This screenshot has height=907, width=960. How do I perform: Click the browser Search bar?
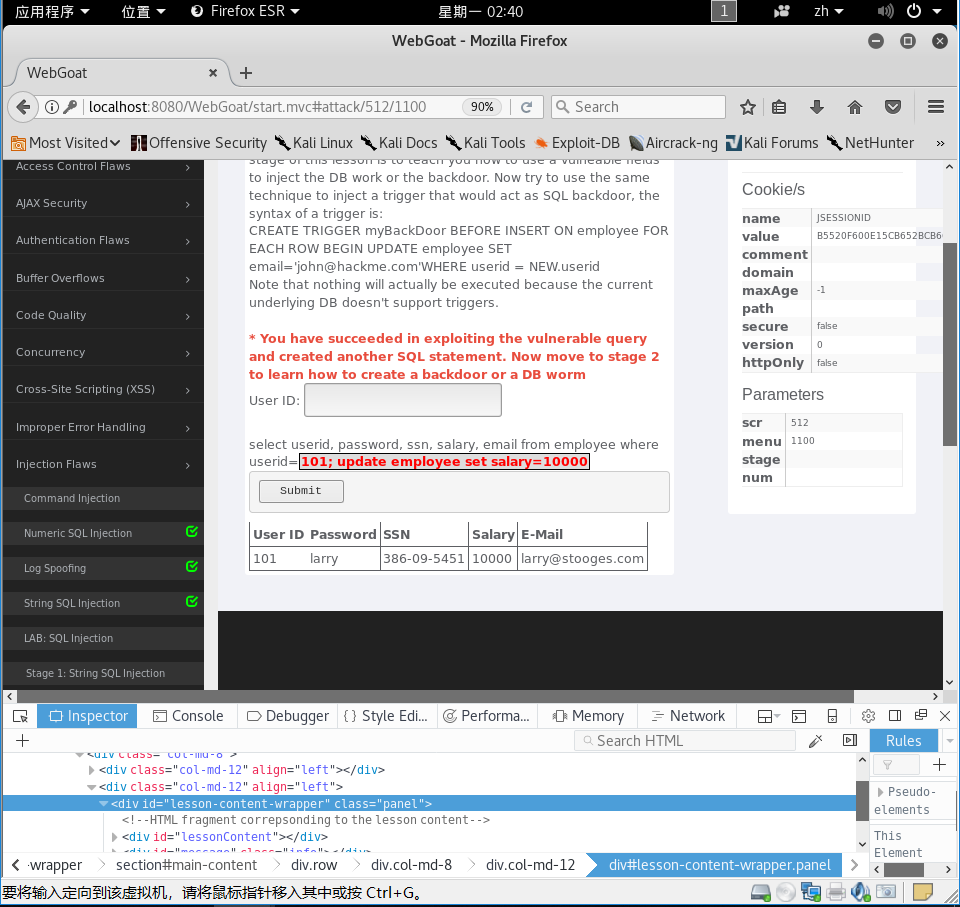[638, 107]
